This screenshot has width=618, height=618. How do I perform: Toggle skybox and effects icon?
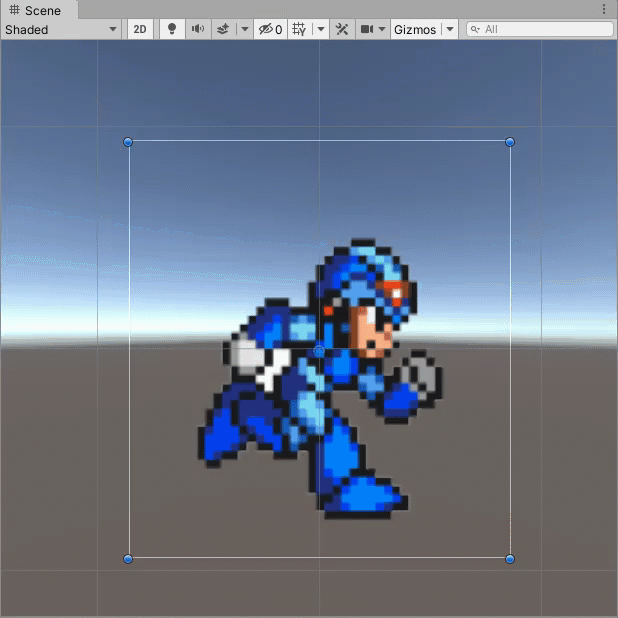(223, 30)
